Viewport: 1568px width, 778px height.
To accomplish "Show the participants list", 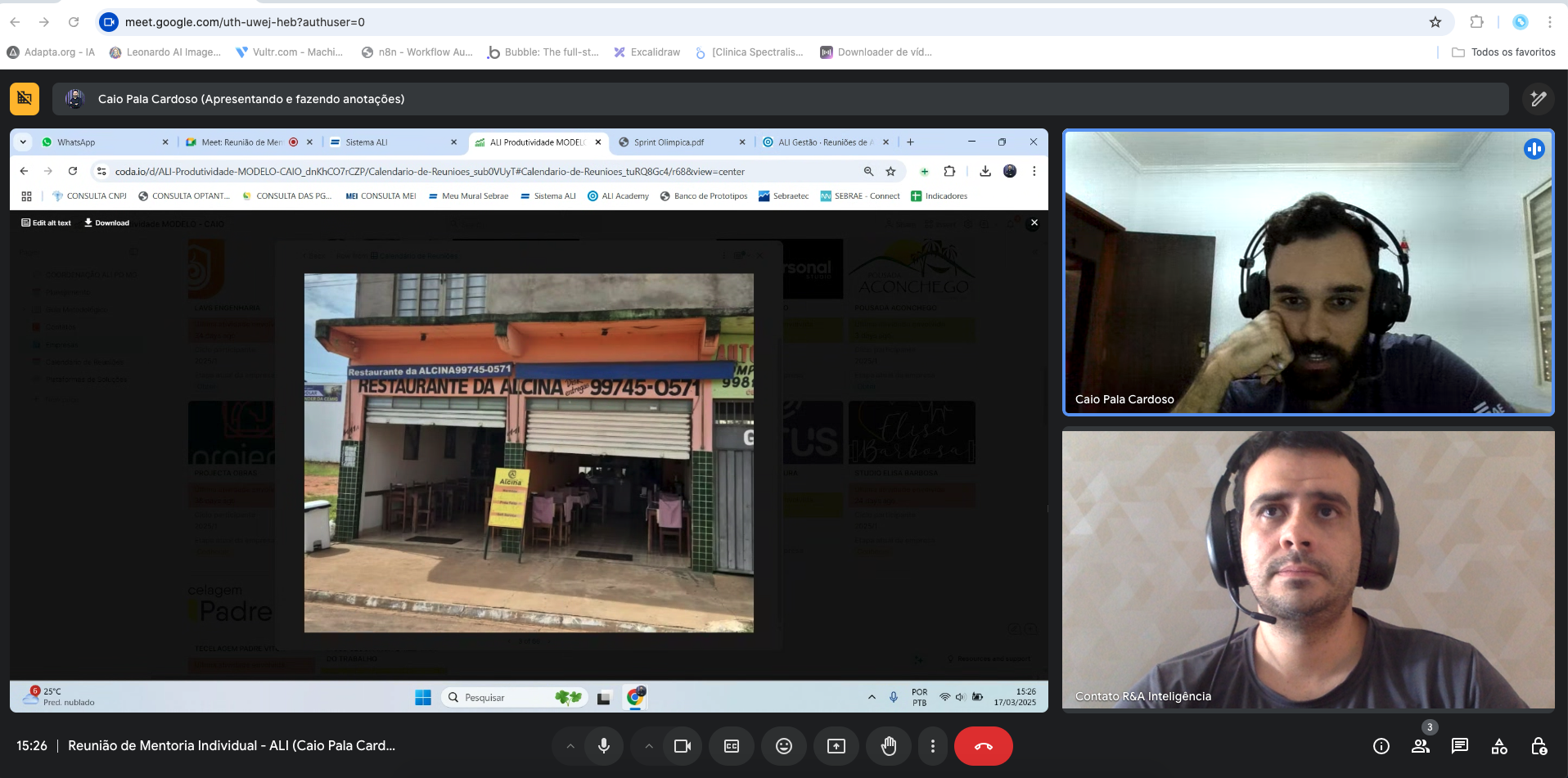I will pyautogui.click(x=1420, y=746).
